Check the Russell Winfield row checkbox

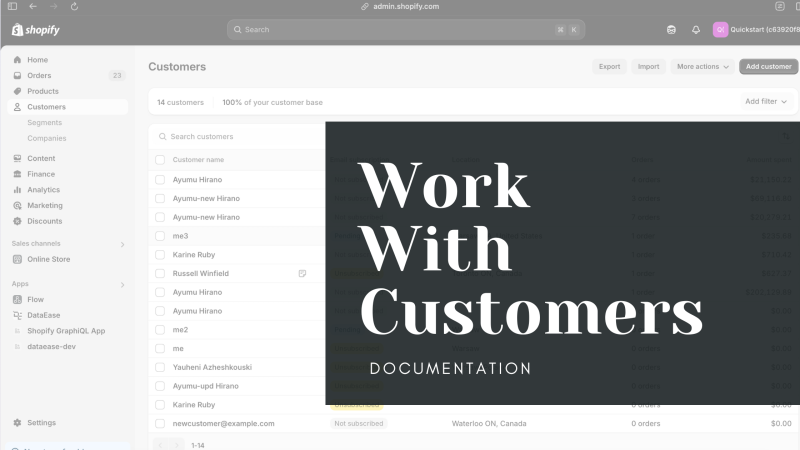tap(160, 273)
